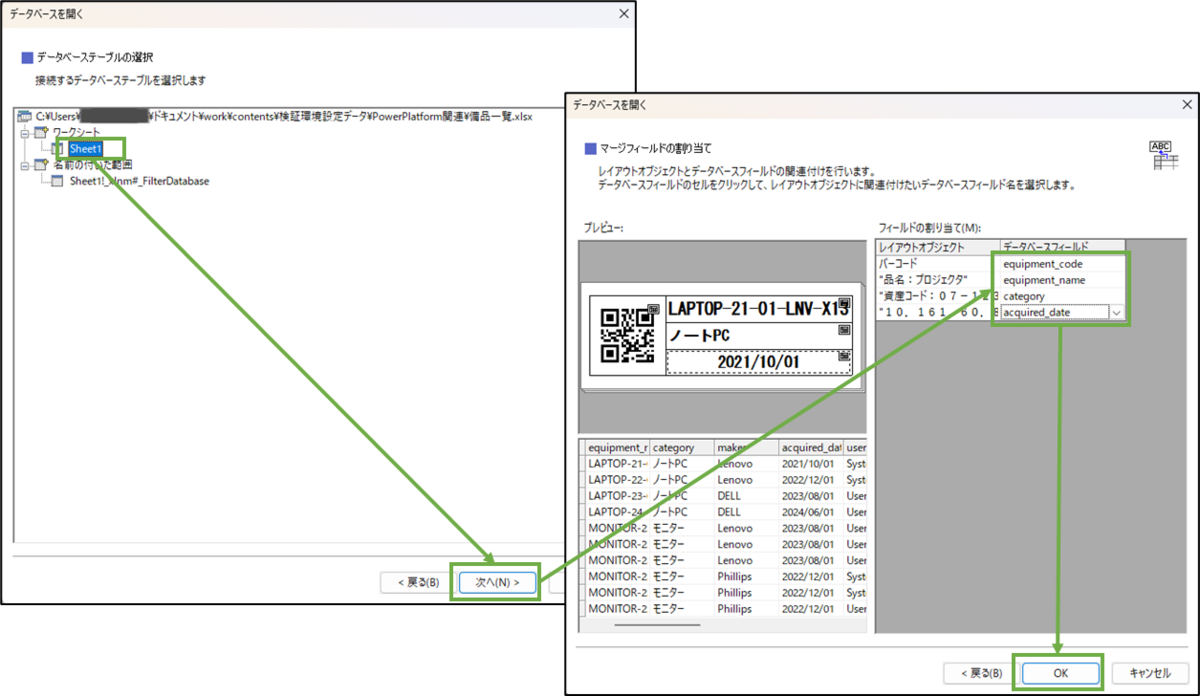Select the "品名：プロジェクタ" layout object row

click(937, 280)
